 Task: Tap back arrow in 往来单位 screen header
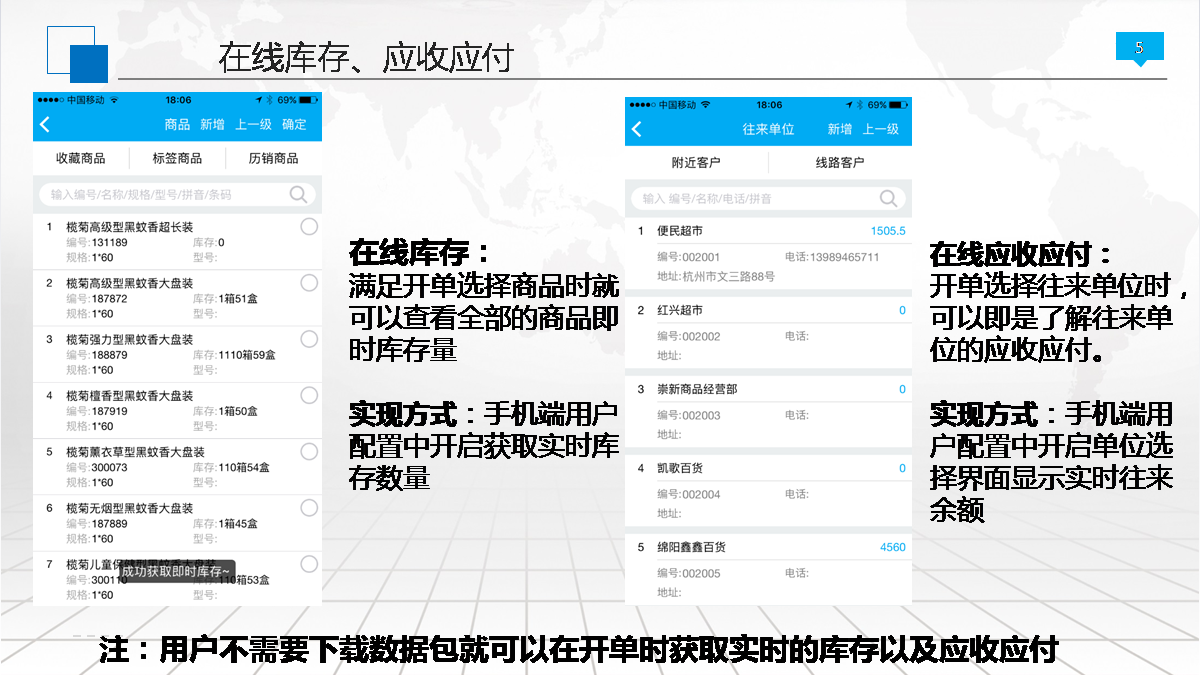pyautogui.click(x=637, y=129)
